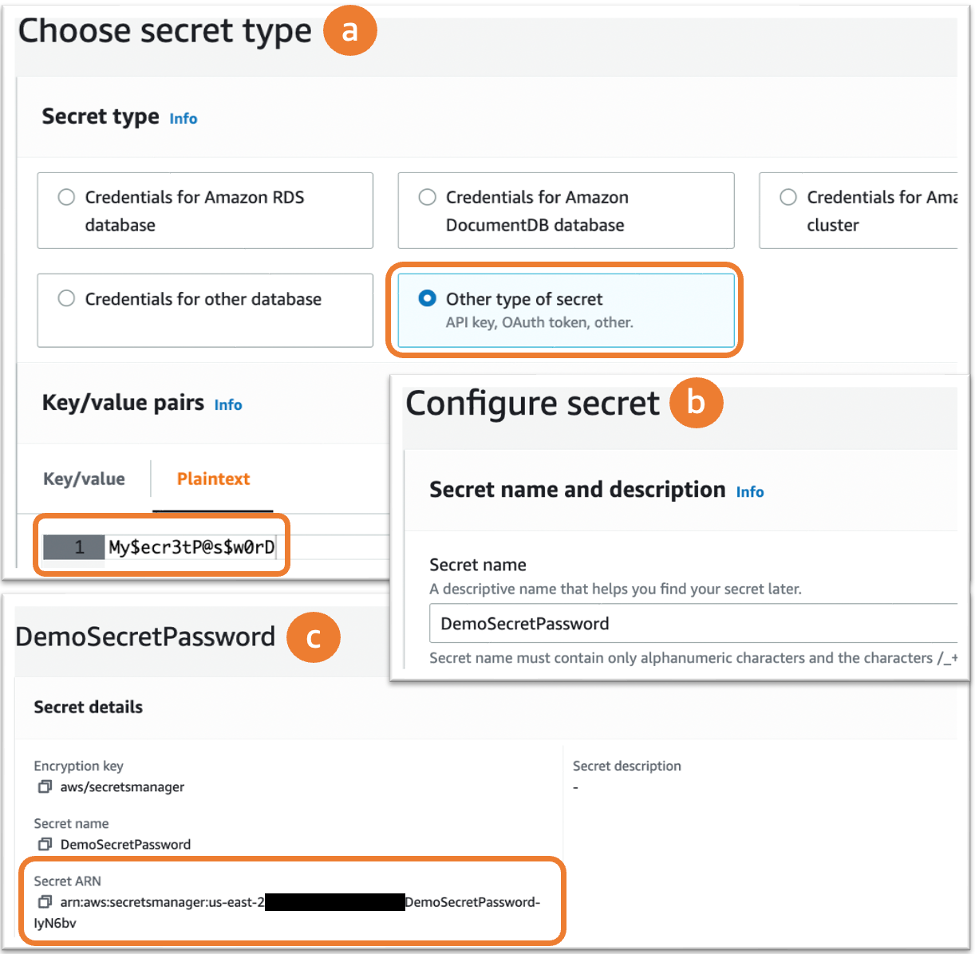This screenshot has width=977, height=954.
Task: Copy the aws/secretsmanager encryption key value
Action: (x=45, y=787)
